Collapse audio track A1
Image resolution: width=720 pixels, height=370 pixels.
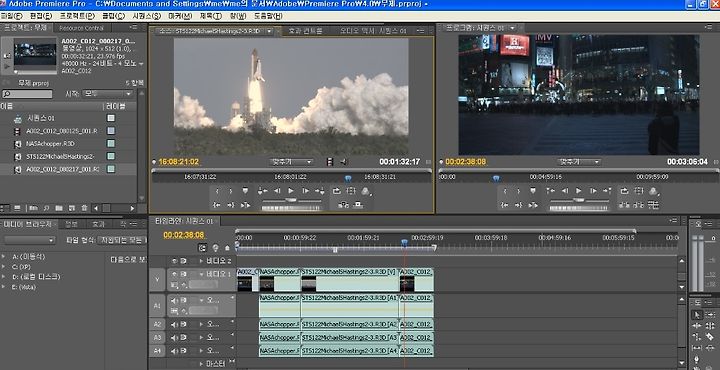pyautogui.click(x=202, y=300)
